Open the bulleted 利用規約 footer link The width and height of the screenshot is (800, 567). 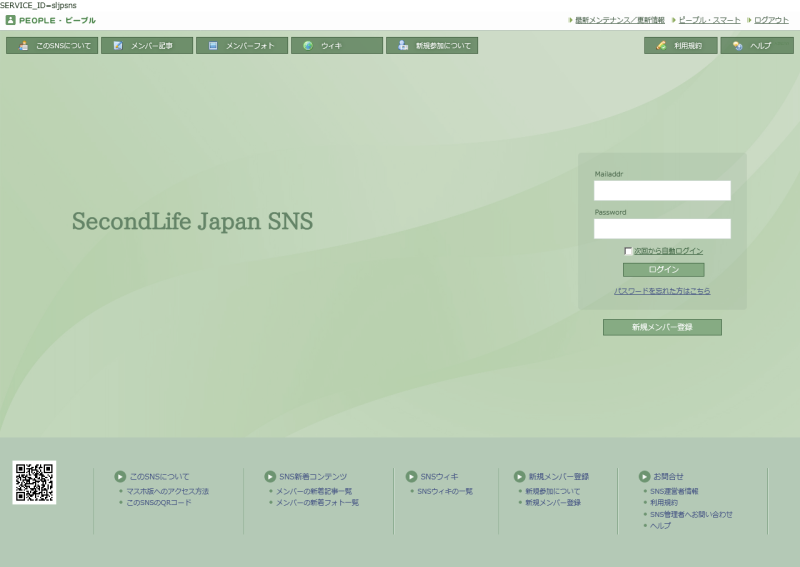664,503
